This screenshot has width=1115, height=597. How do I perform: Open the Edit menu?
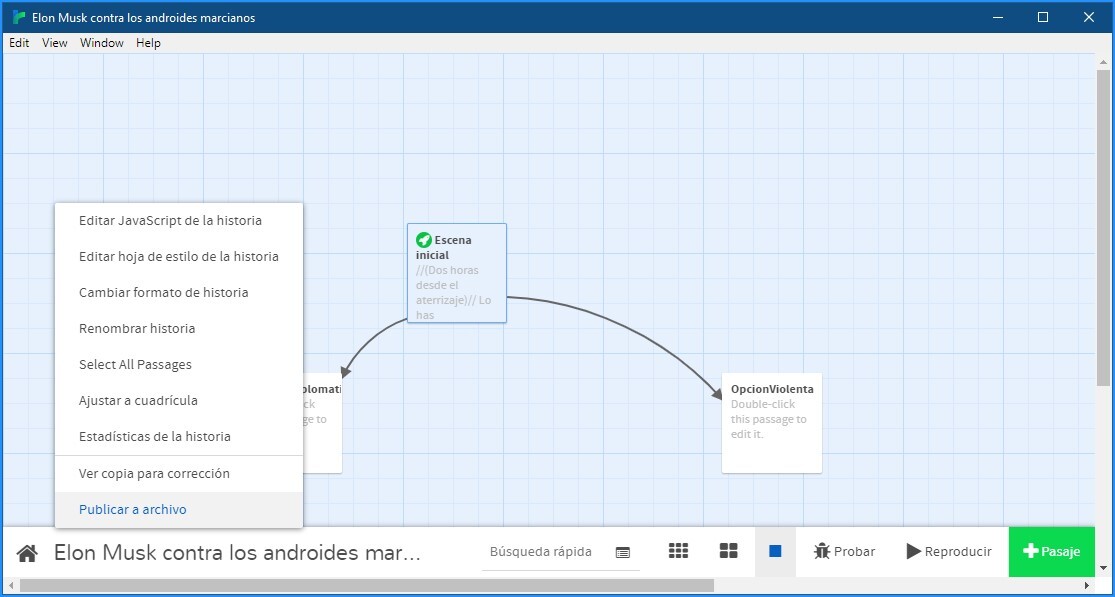coord(18,43)
